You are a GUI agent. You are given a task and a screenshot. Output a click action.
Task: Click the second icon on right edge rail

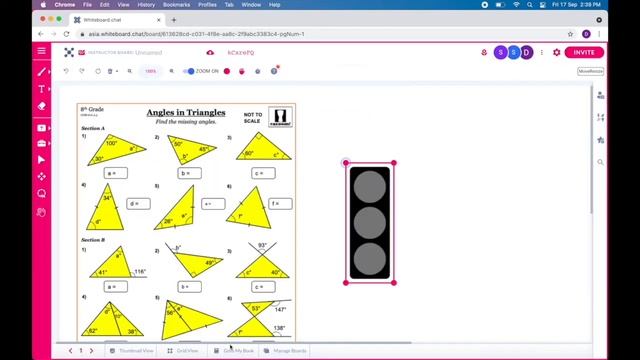click(600, 118)
